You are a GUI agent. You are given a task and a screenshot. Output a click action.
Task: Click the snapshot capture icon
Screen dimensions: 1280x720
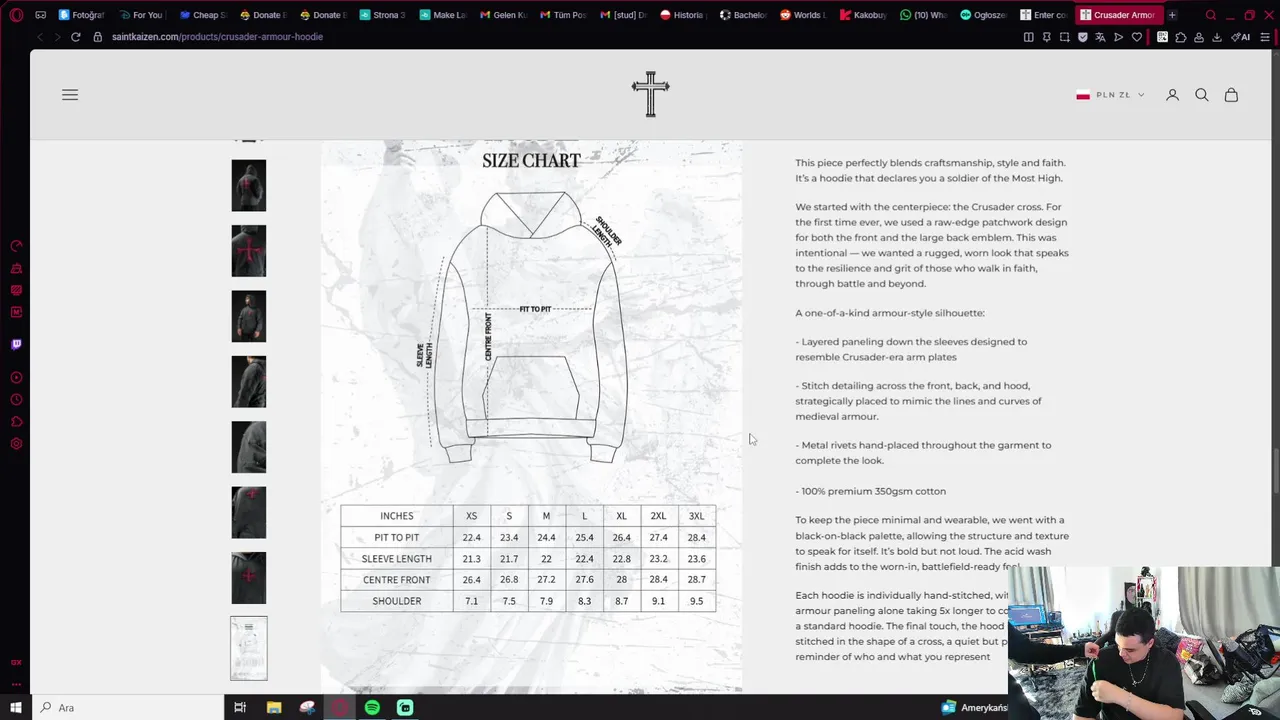pos(1064,37)
